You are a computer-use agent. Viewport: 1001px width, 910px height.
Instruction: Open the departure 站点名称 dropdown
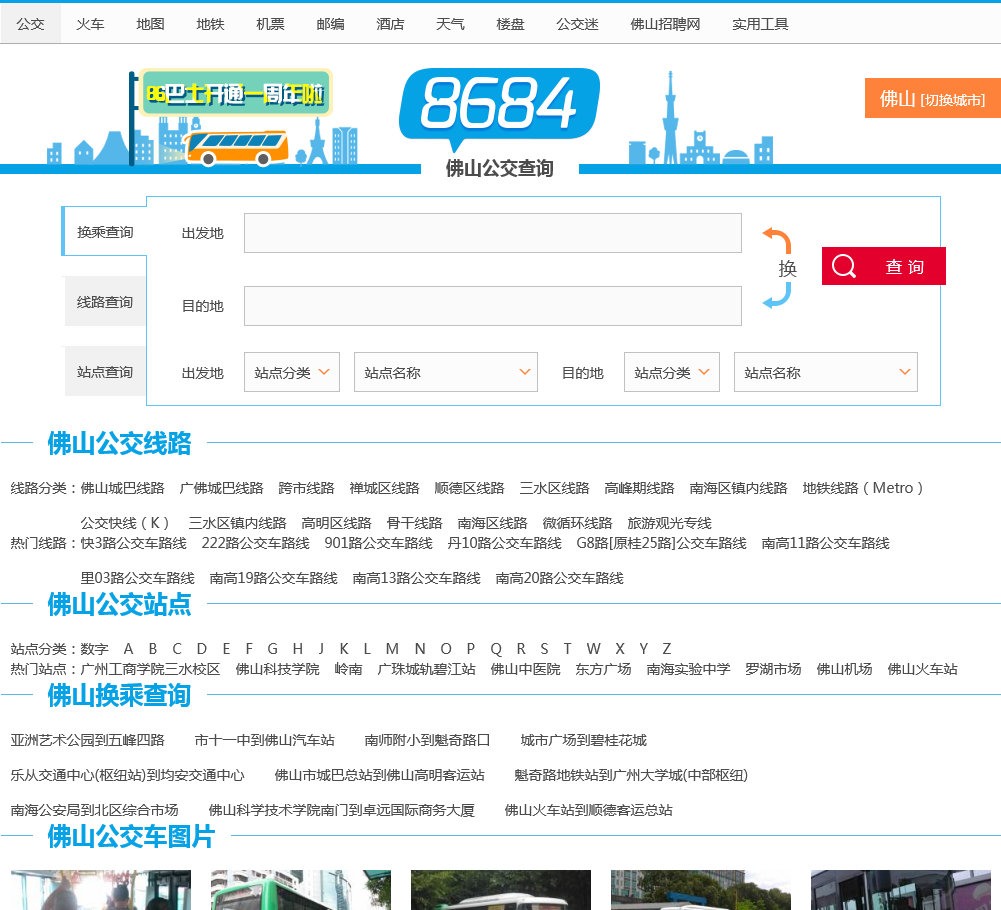446,372
